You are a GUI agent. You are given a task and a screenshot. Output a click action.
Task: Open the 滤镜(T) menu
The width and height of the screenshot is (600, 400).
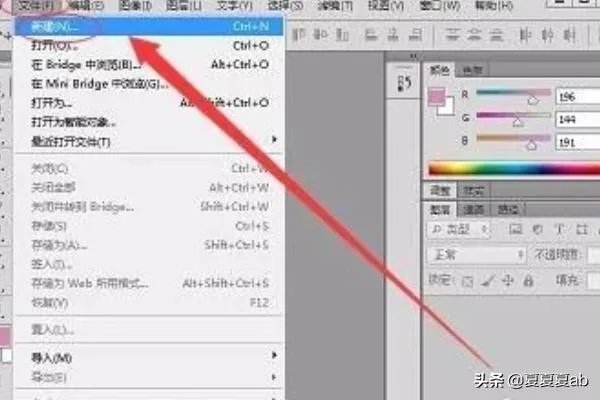(335, 6)
